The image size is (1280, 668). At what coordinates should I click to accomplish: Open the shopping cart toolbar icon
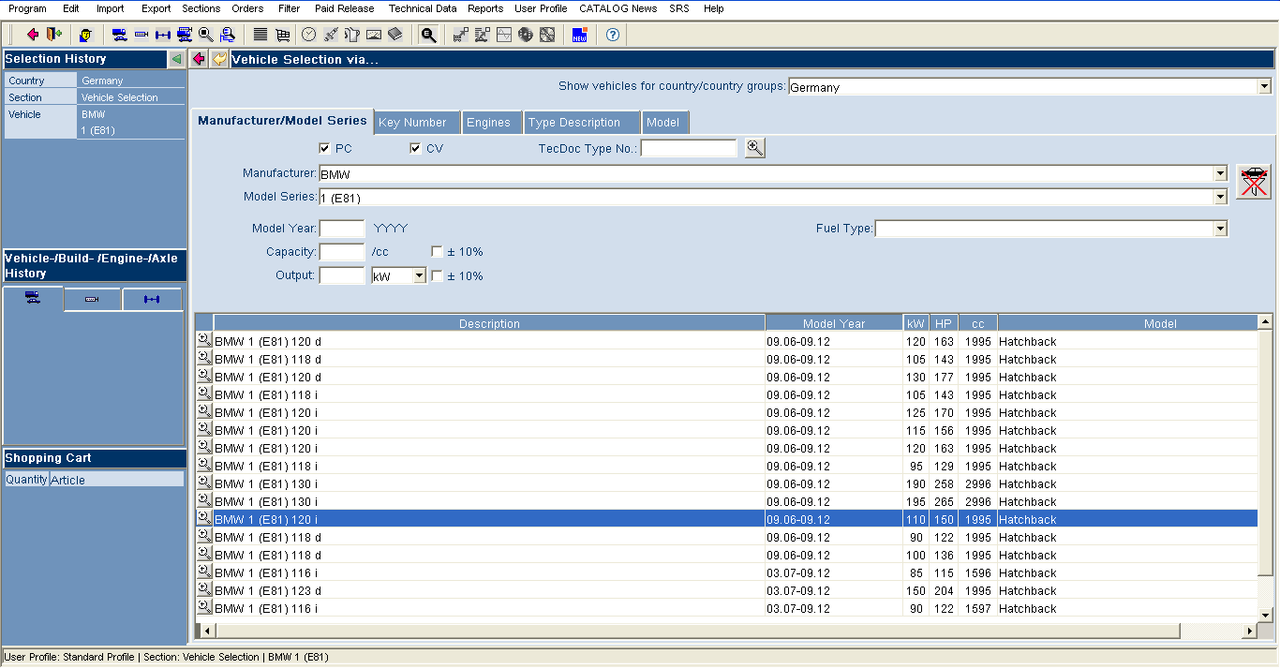click(283, 35)
